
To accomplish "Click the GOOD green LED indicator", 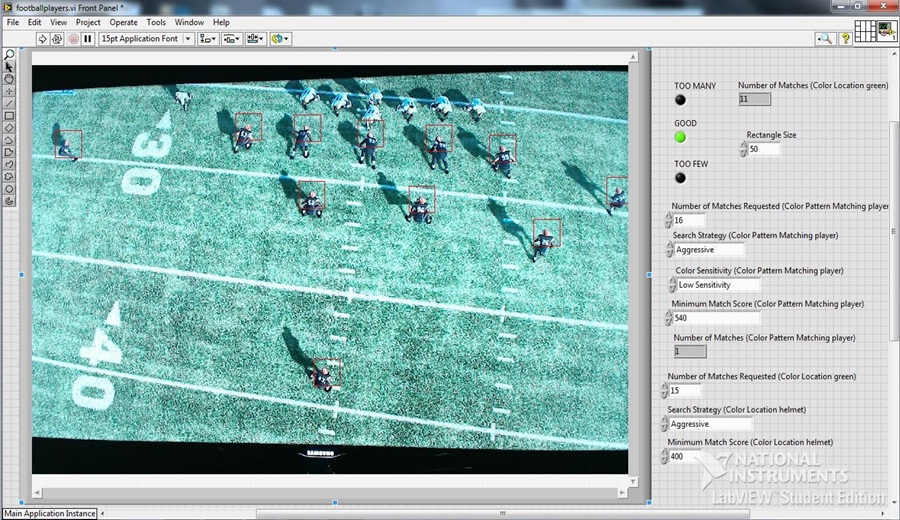I will 680,137.
